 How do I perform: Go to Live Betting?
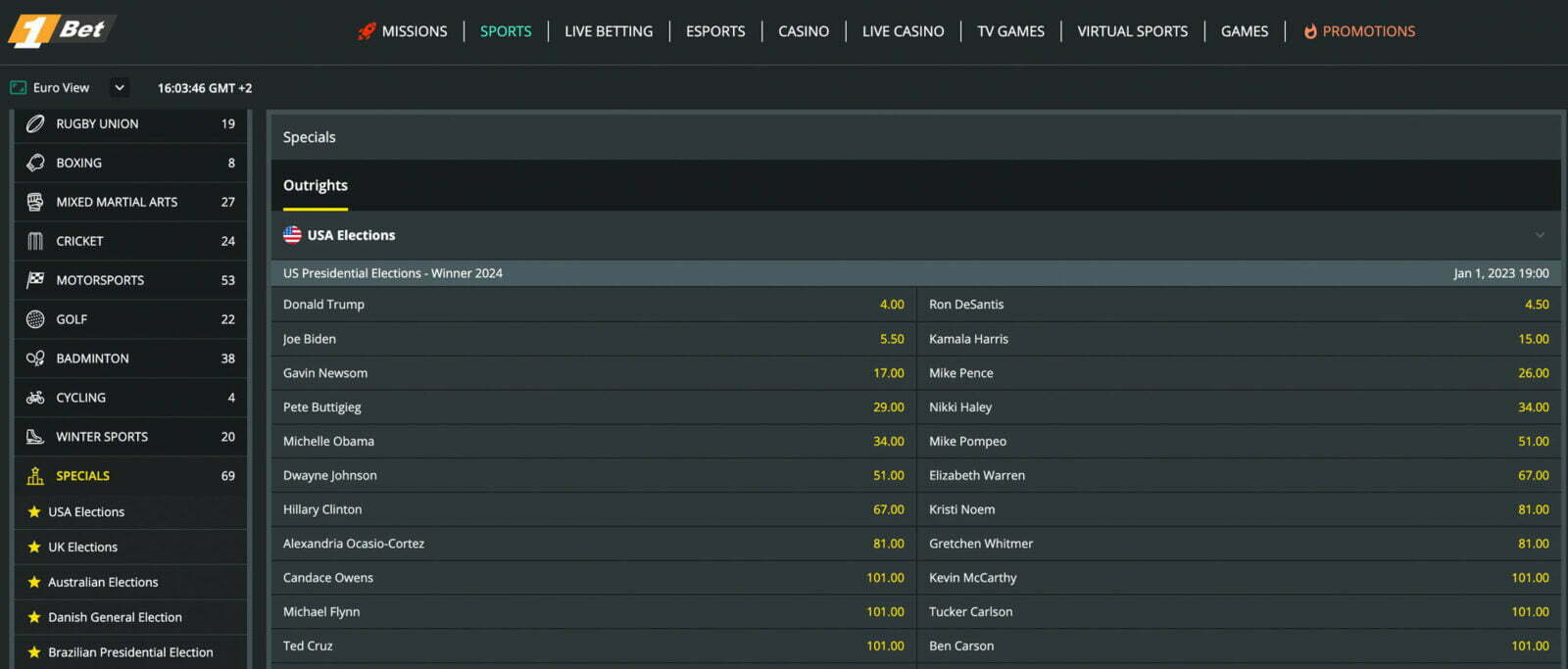(x=609, y=31)
